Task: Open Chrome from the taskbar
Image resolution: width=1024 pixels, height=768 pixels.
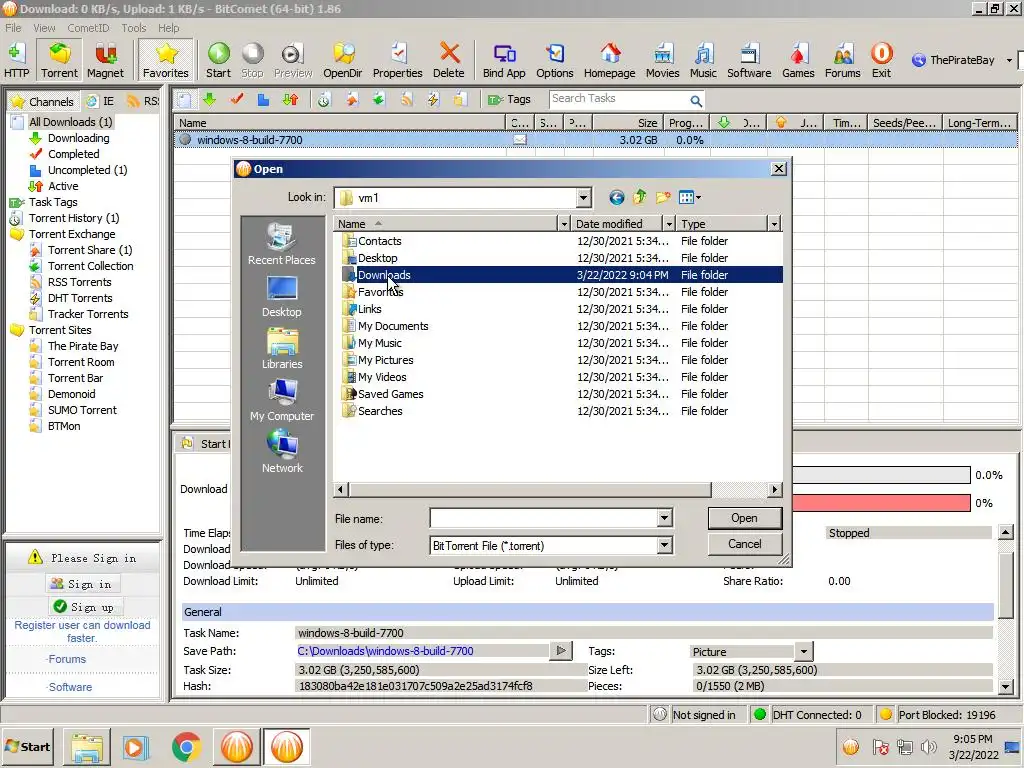Action: [x=186, y=747]
